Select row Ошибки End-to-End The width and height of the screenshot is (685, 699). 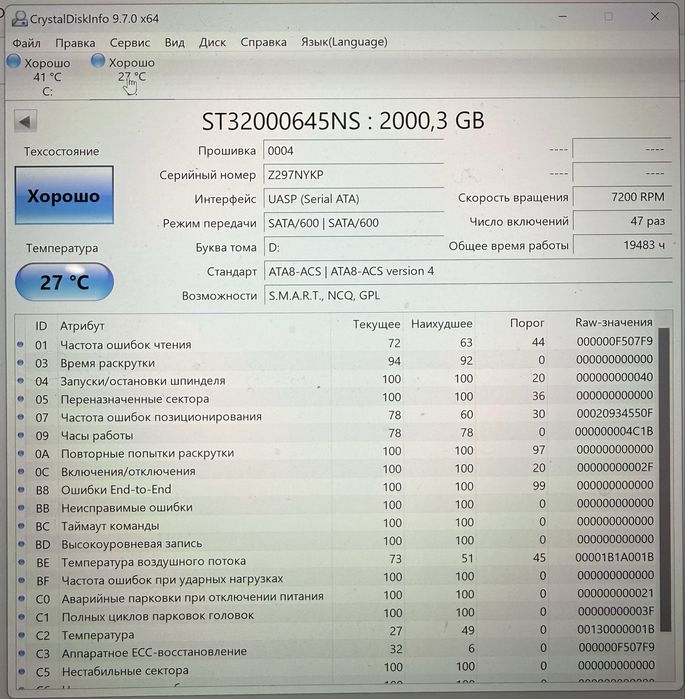pyautogui.click(x=336, y=488)
